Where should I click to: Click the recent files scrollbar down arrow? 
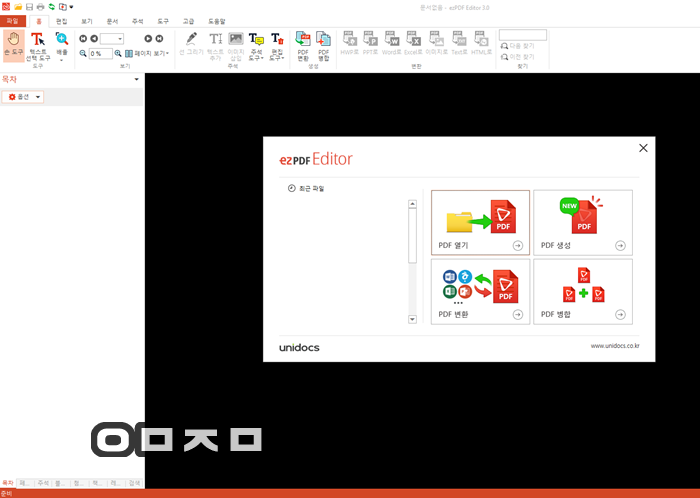click(x=412, y=319)
